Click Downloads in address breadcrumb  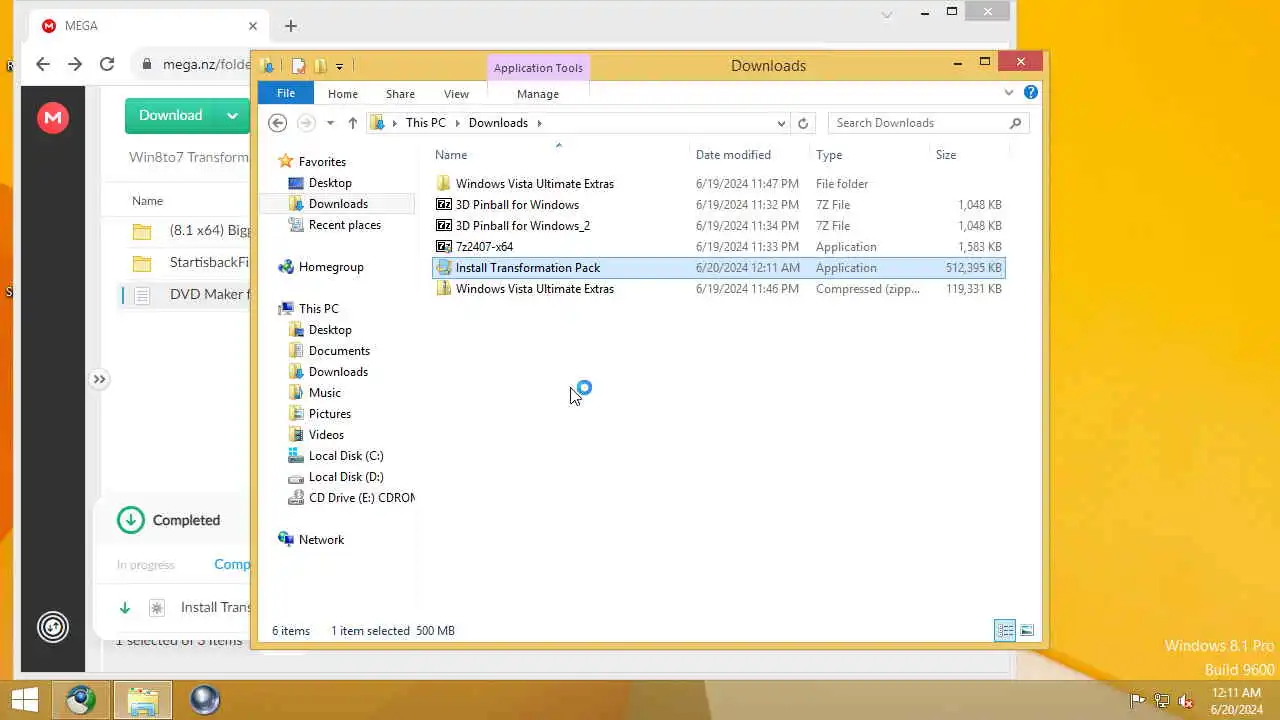498,123
